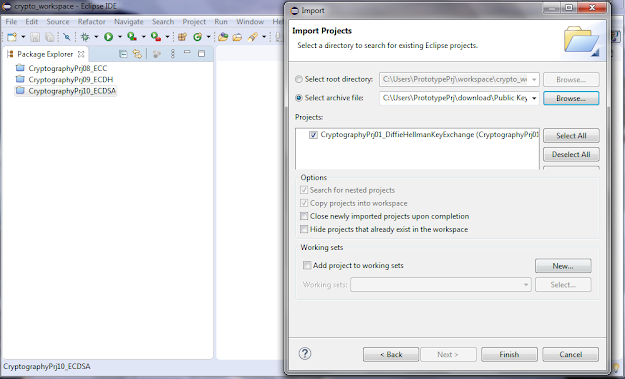Screen dimensions: 625x379
Task: Click the Debug bug icon
Action: tap(85, 37)
